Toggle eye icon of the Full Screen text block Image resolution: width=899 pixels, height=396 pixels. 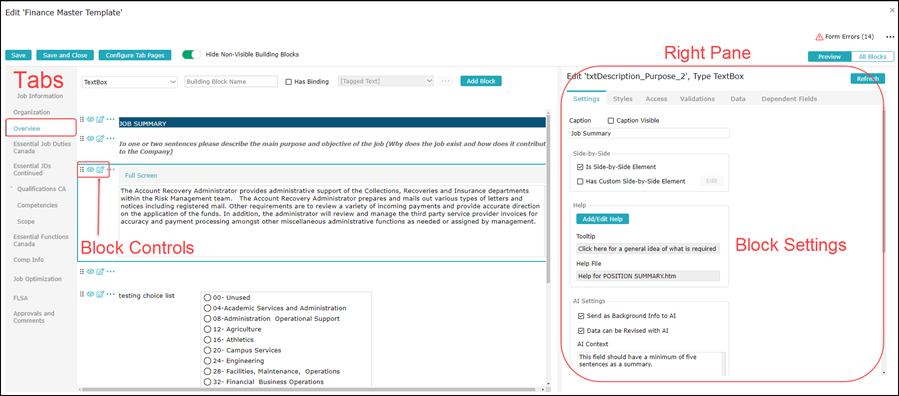point(91,169)
